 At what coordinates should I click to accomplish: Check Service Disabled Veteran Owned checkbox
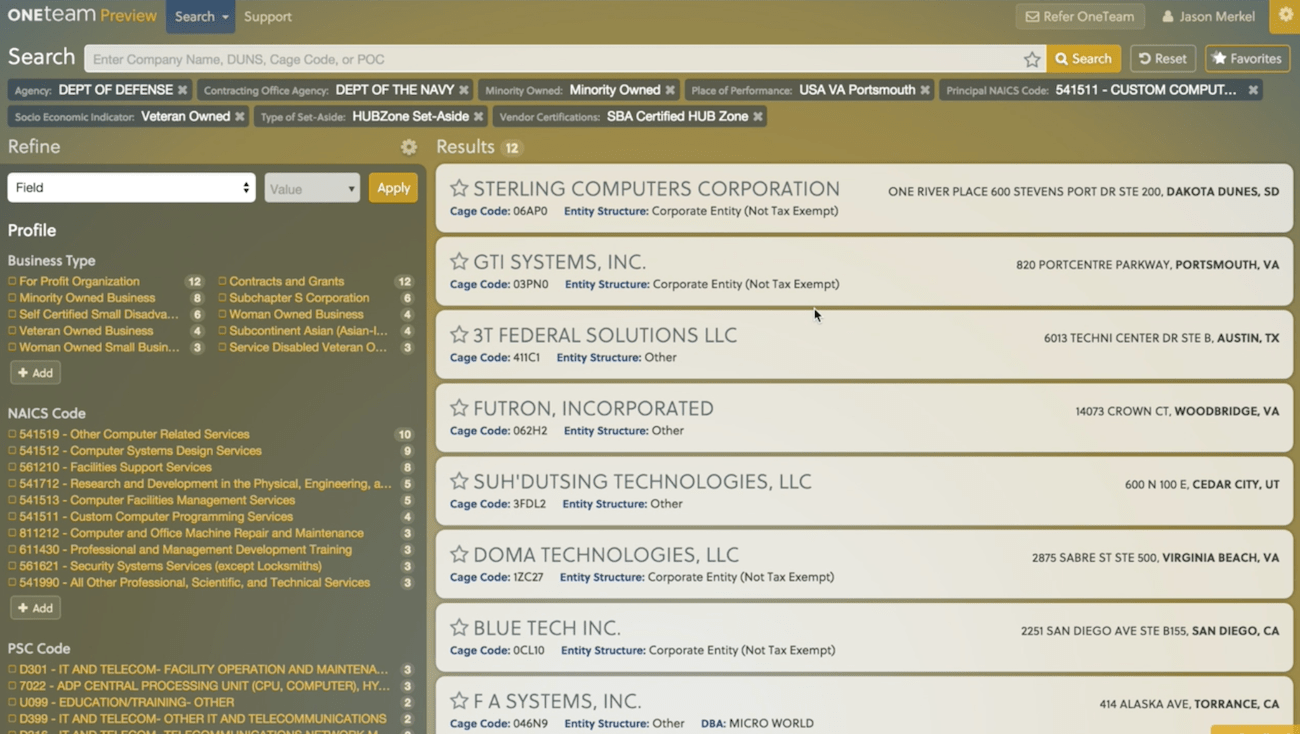222,347
